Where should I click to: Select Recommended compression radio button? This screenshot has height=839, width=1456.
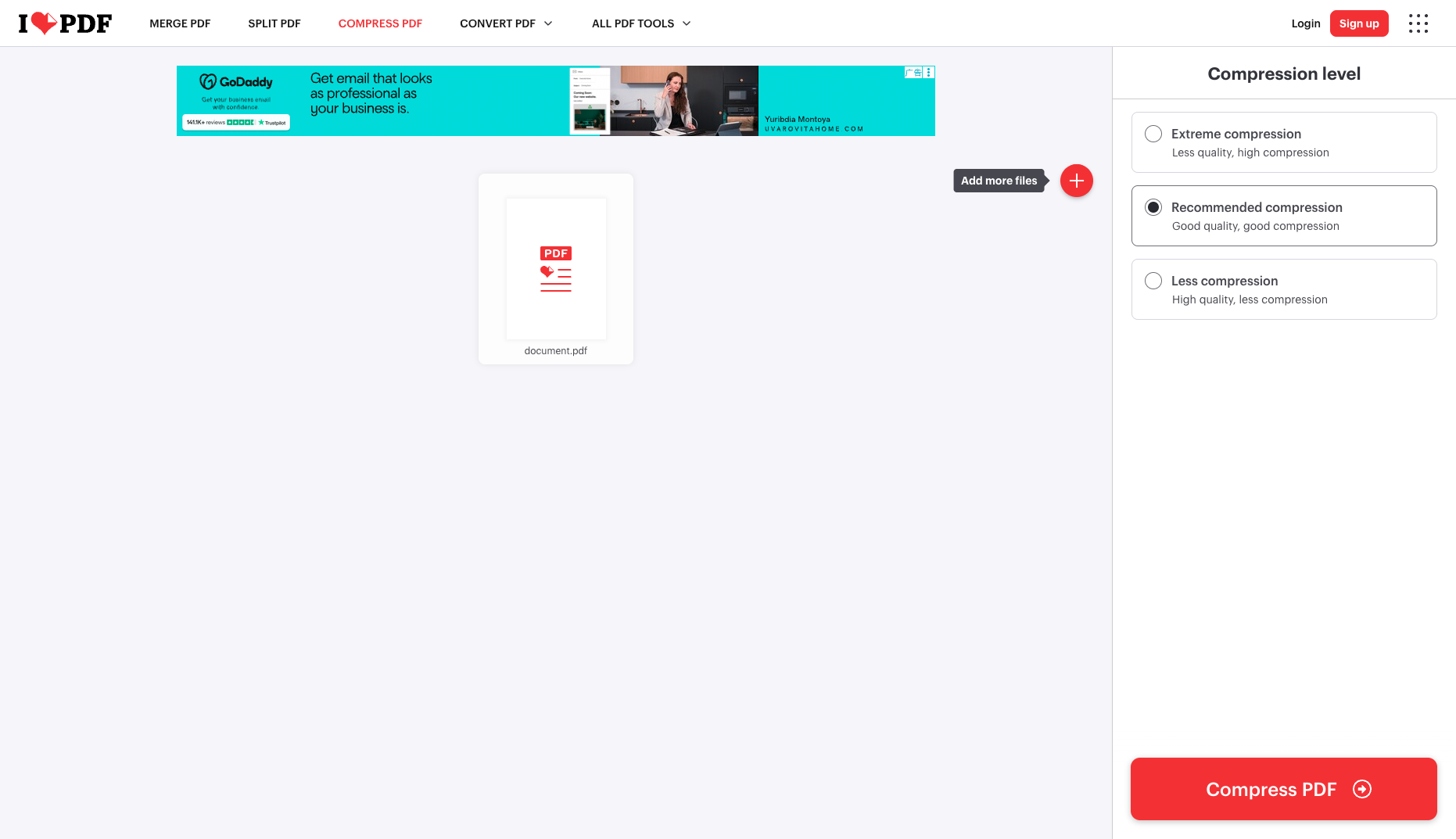[x=1153, y=207]
